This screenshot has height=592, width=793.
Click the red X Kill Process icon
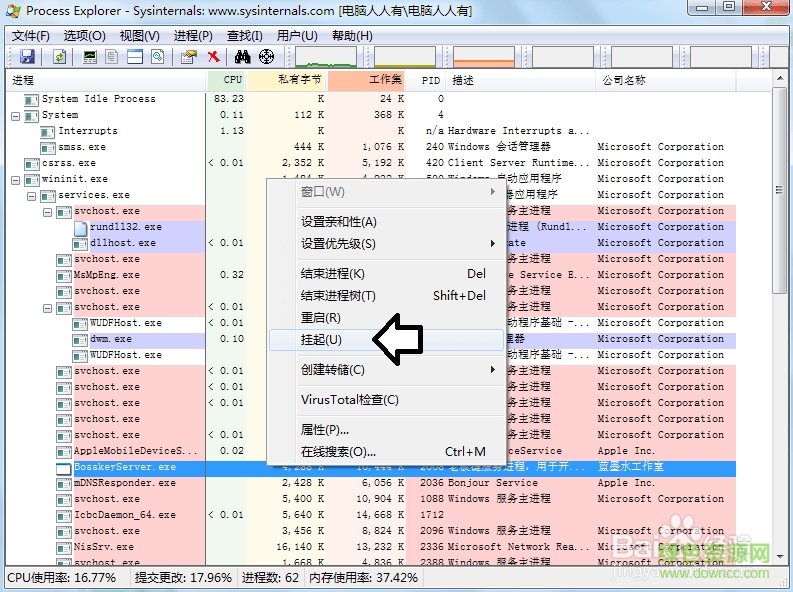pyautogui.click(x=213, y=57)
